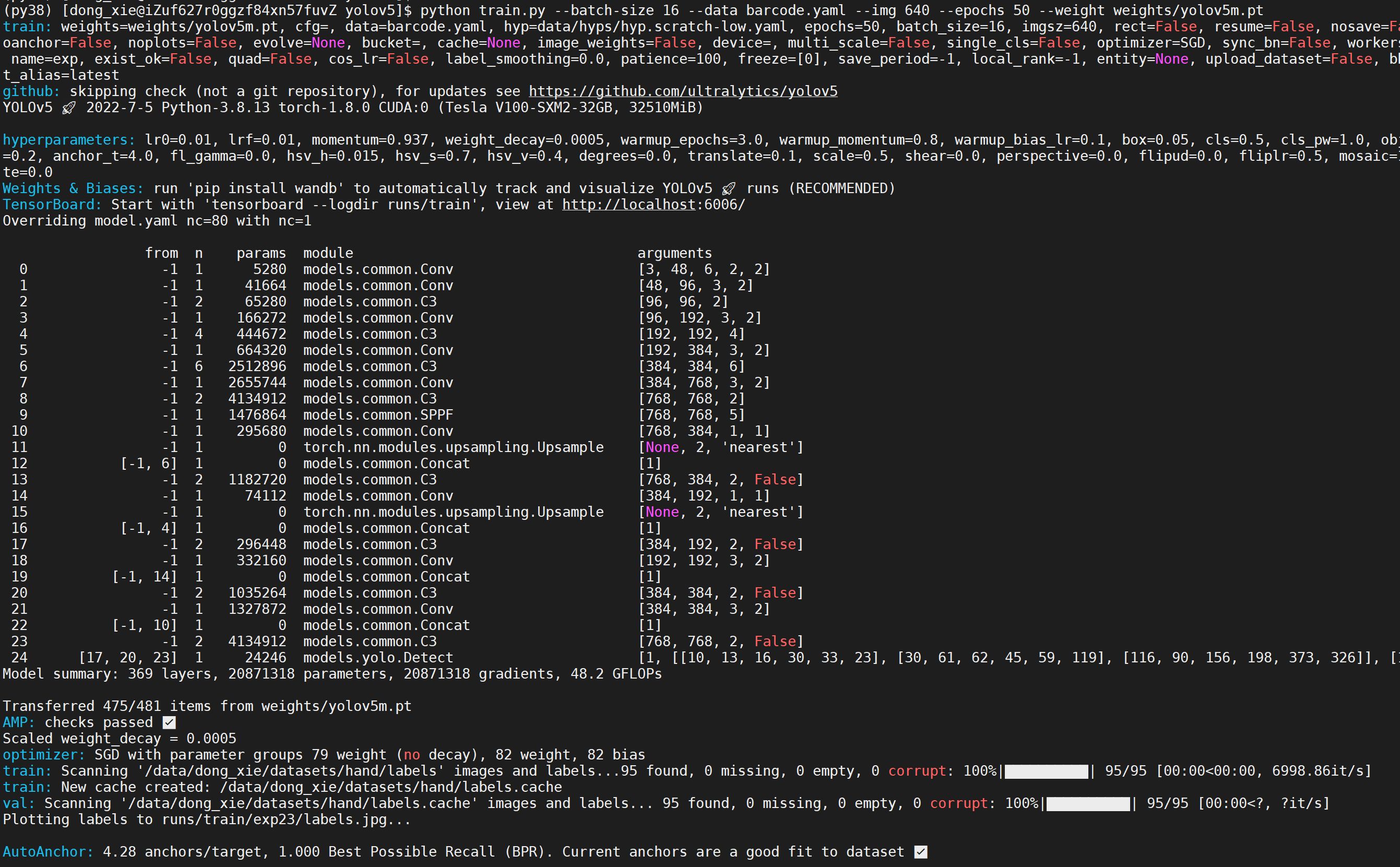The width and height of the screenshot is (1400, 867).
Task: Click 'Overriding model.yaml nc=80 with nc=1'
Action: (157, 221)
